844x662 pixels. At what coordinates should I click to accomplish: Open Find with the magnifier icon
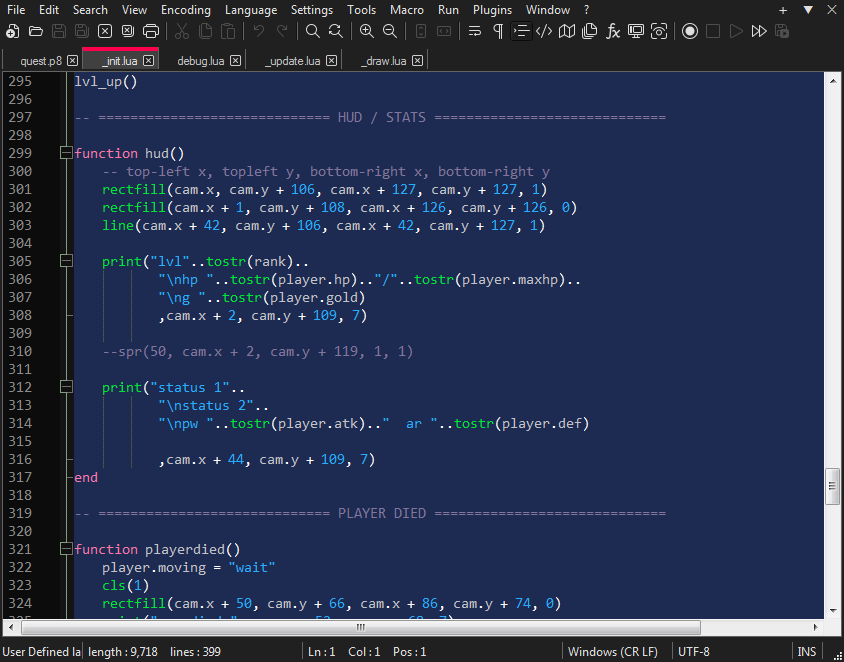pos(313,31)
